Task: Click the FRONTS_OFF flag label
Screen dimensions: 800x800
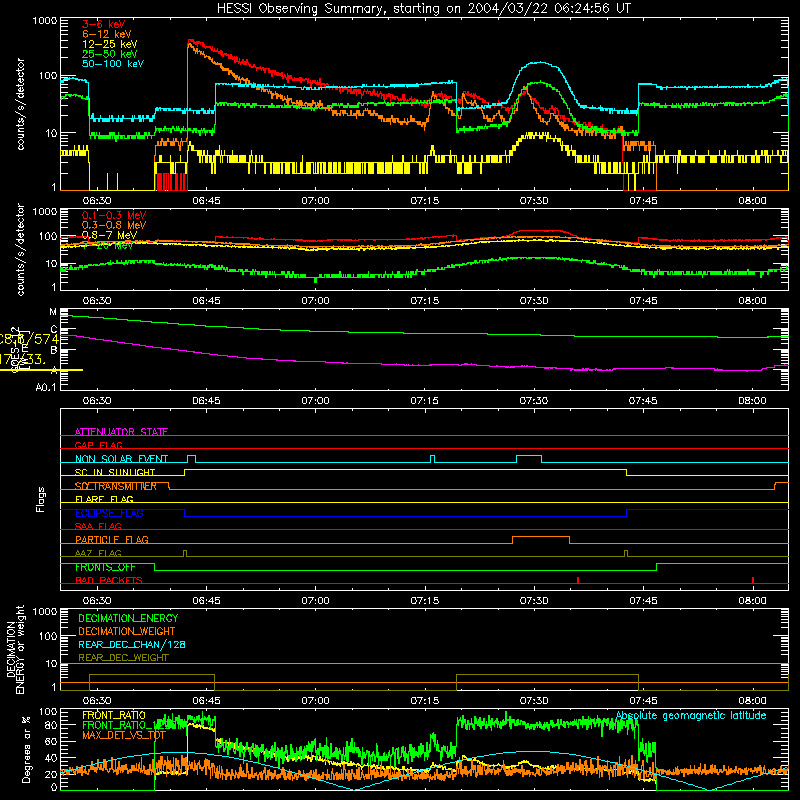Action: 105,567
